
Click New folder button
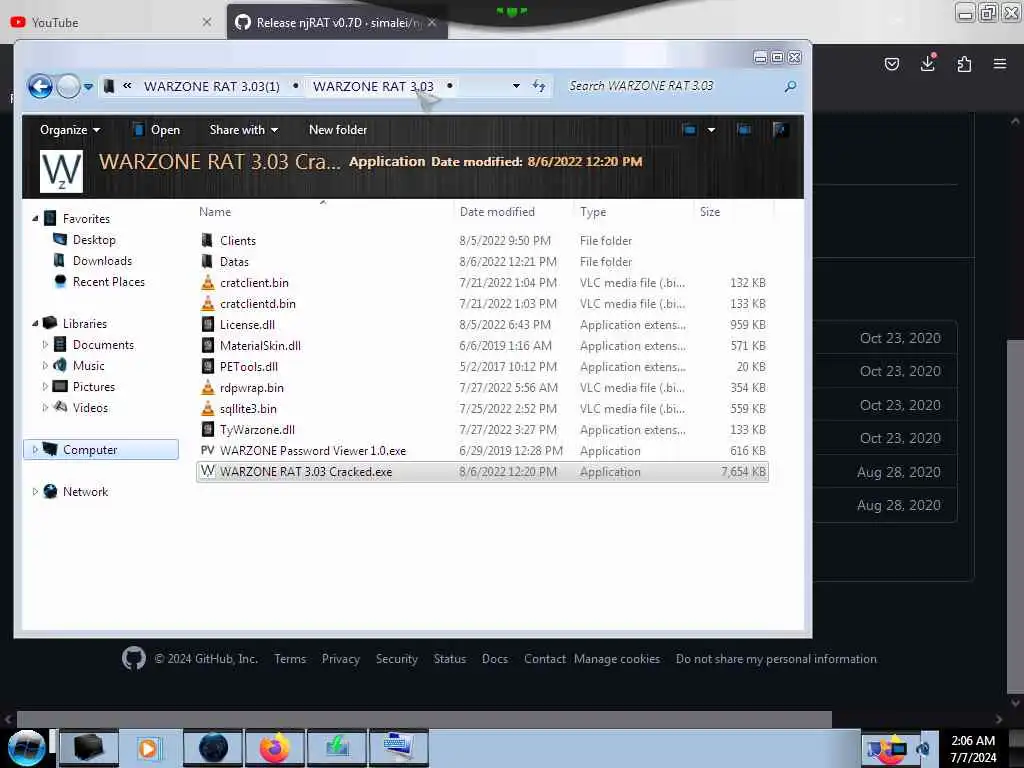(x=338, y=130)
